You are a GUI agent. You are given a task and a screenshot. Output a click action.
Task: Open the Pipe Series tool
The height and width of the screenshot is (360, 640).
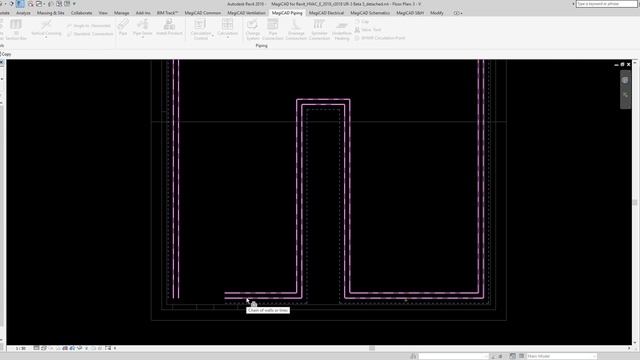[x=142, y=28]
